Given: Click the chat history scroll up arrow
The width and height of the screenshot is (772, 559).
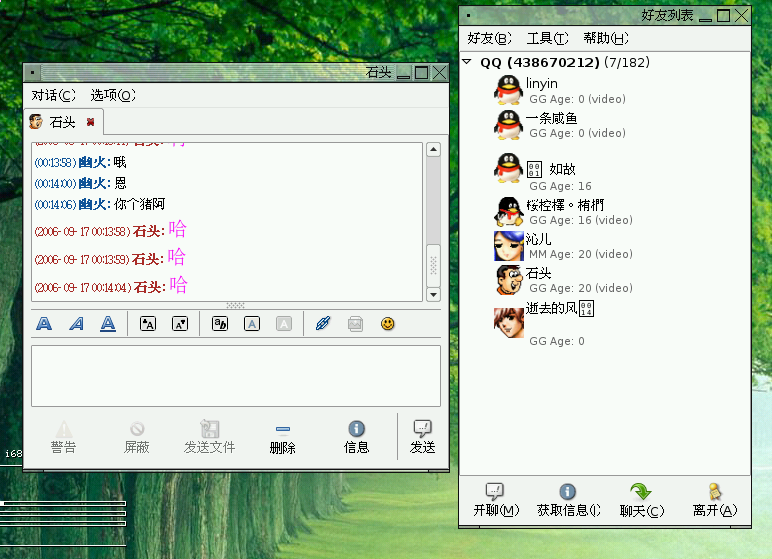Looking at the screenshot, I should [x=433, y=149].
